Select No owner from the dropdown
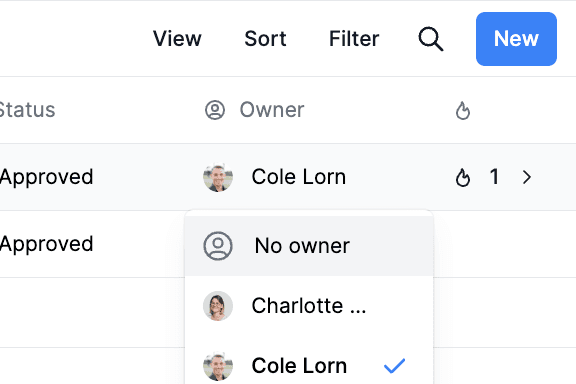The width and height of the screenshot is (576, 384). point(309,246)
